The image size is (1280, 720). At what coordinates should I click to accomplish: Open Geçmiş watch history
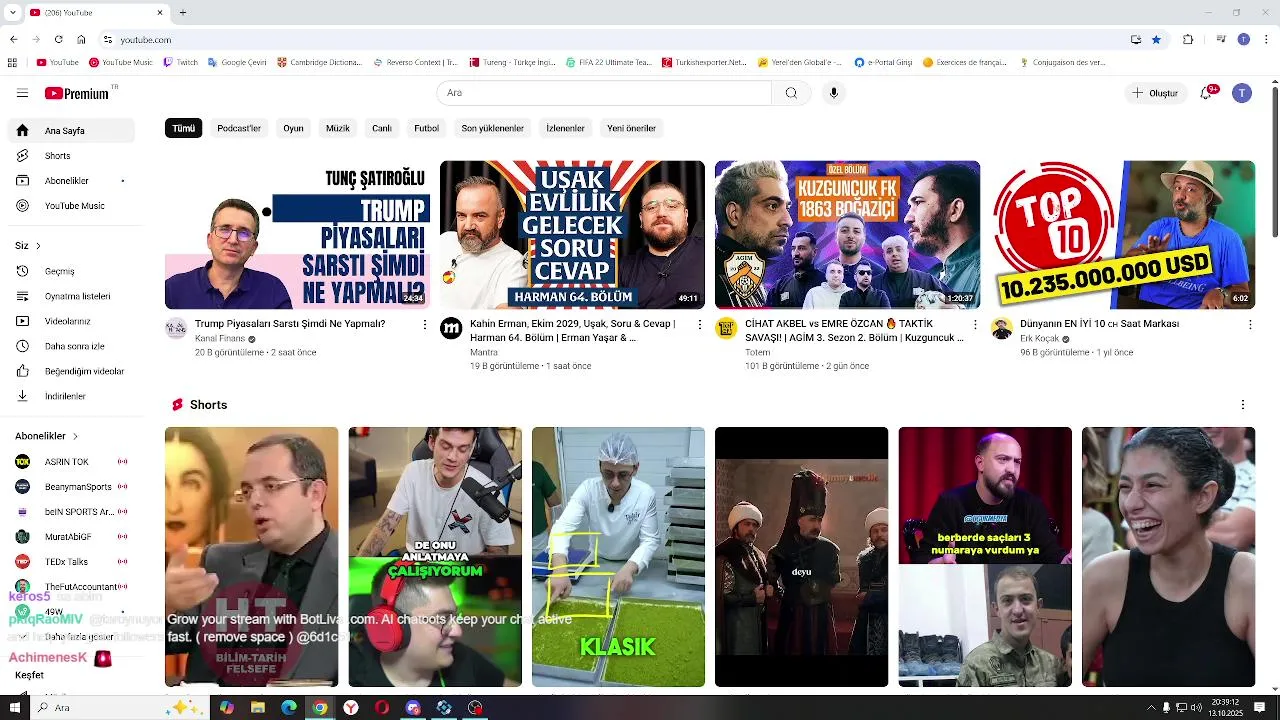coord(71,271)
